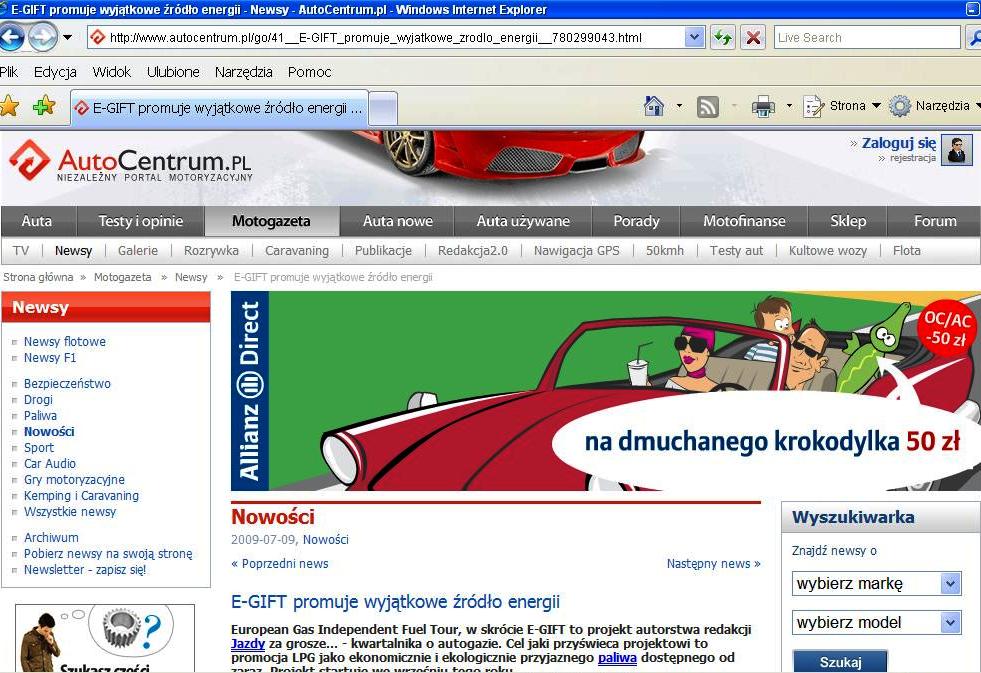Click the RSS feeds icon

708,107
